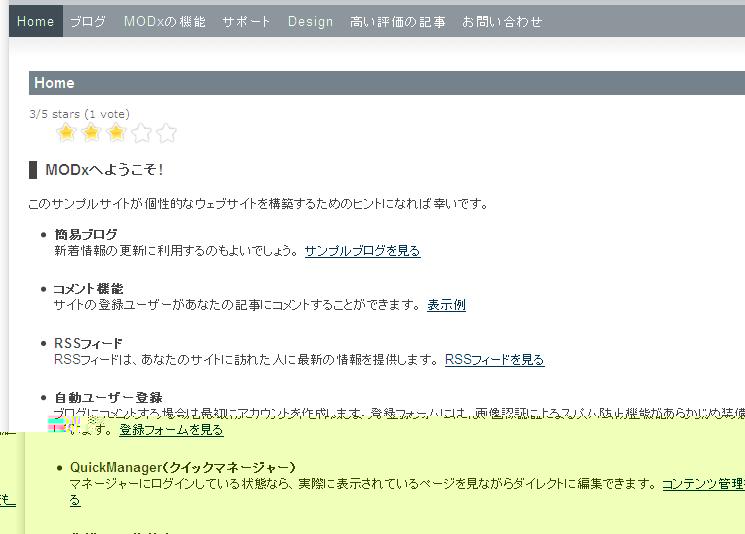Select サポート in the navigation bar

point(247,21)
